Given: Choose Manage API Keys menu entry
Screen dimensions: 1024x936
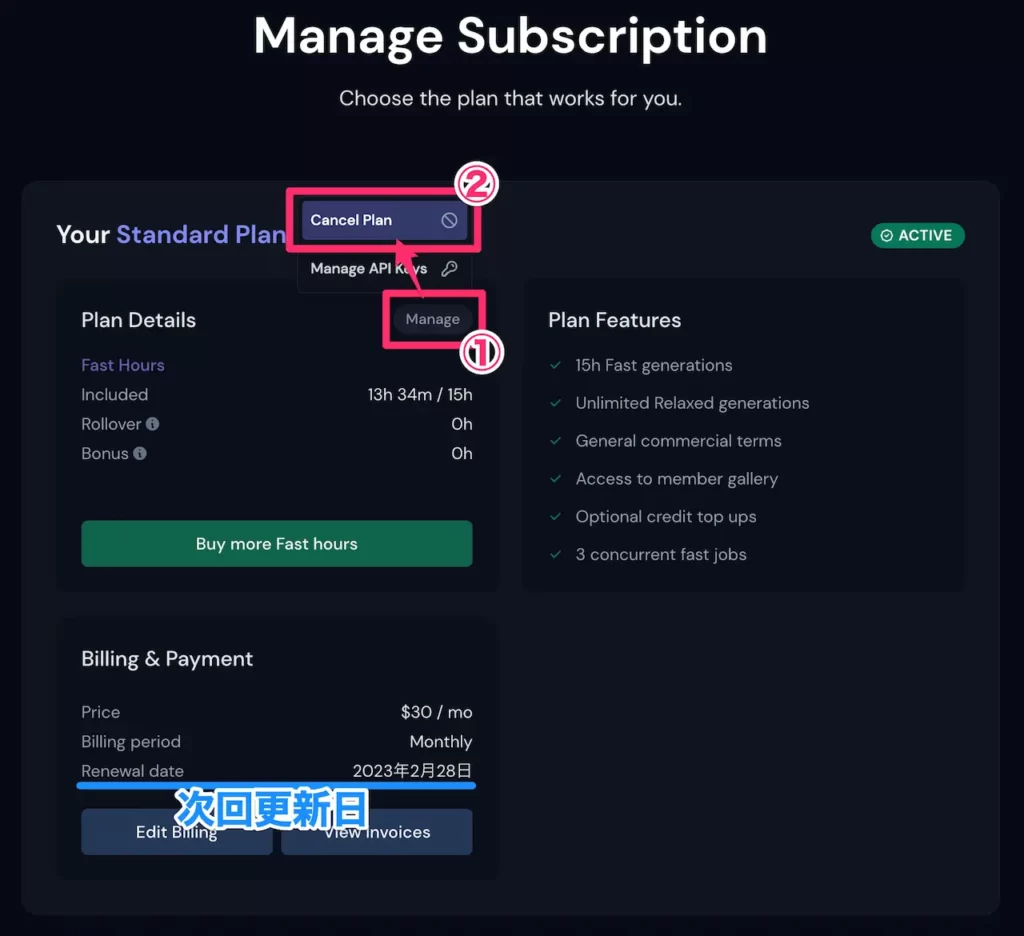Looking at the screenshot, I should (384, 268).
